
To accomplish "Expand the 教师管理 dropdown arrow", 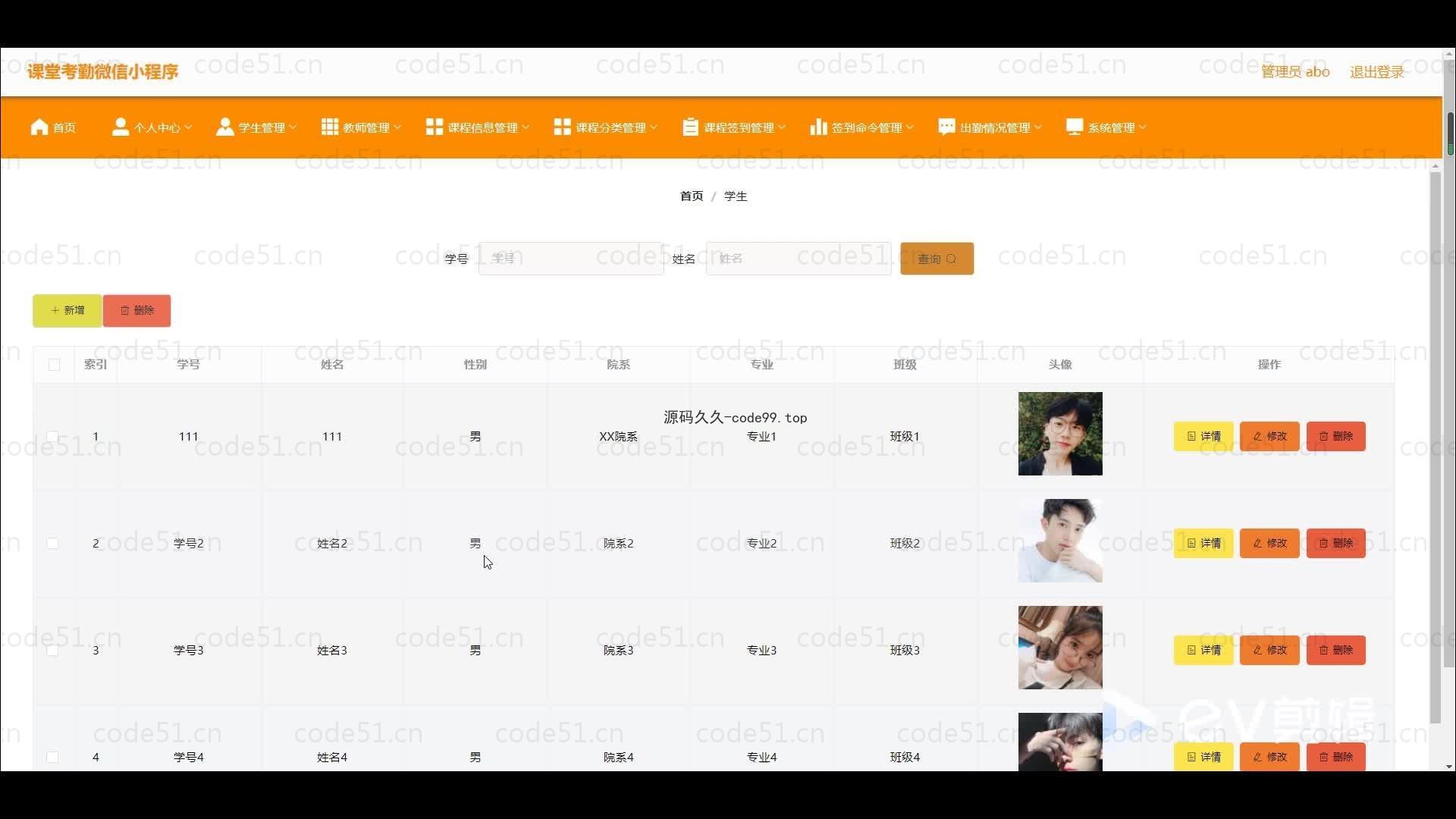I will click(x=397, y=127).
